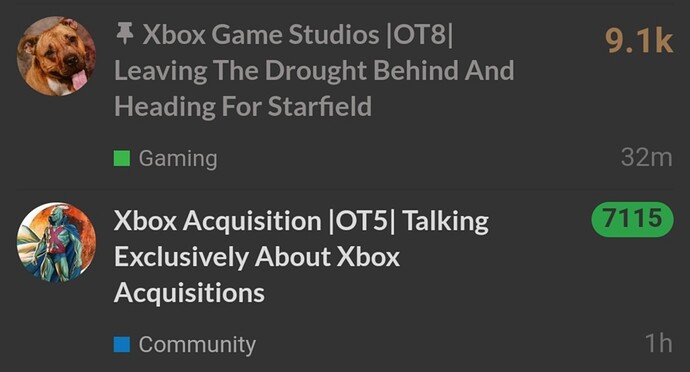Open the Xbox Acquisition OT5 thread

click(301, 257)
